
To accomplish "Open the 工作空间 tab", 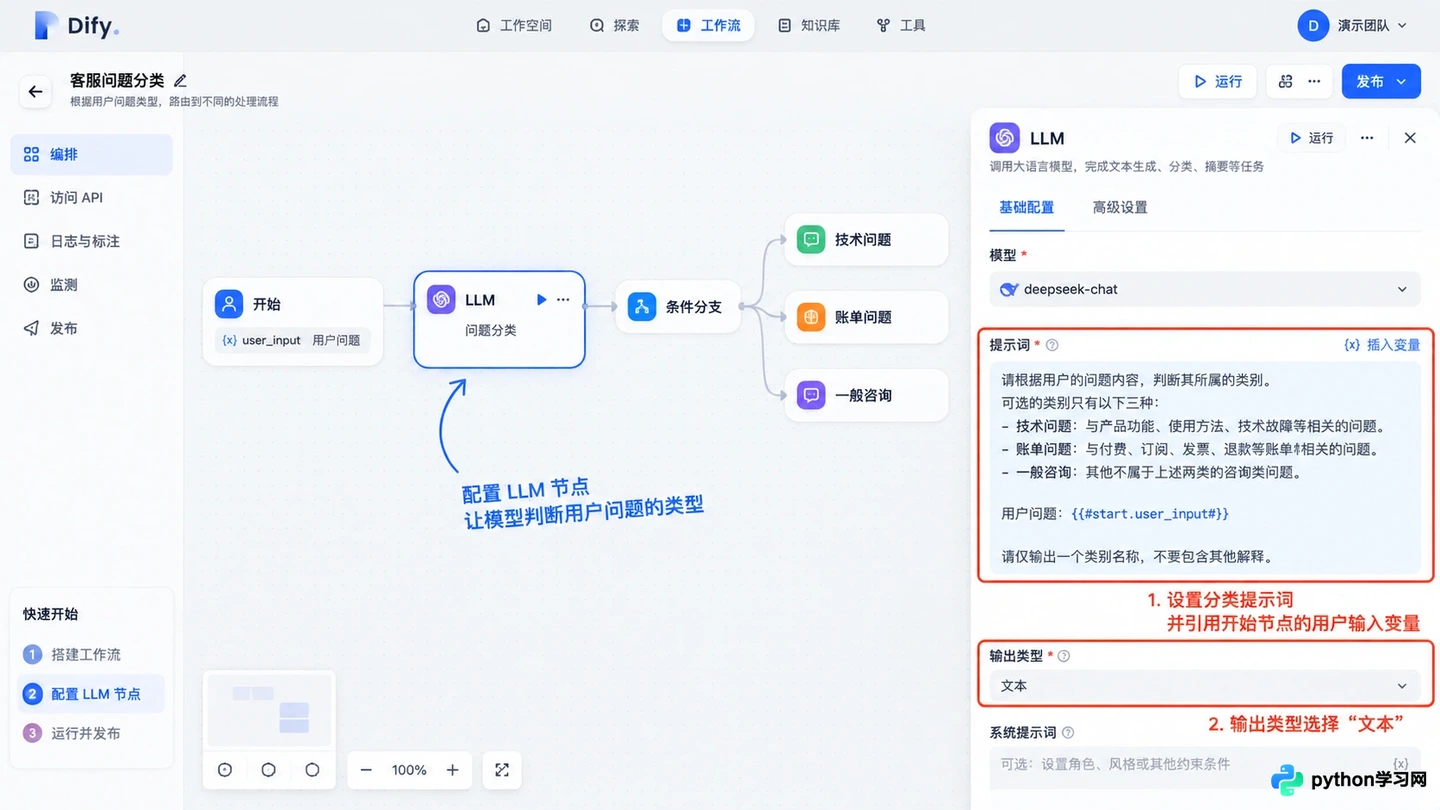I will (514, 25).
